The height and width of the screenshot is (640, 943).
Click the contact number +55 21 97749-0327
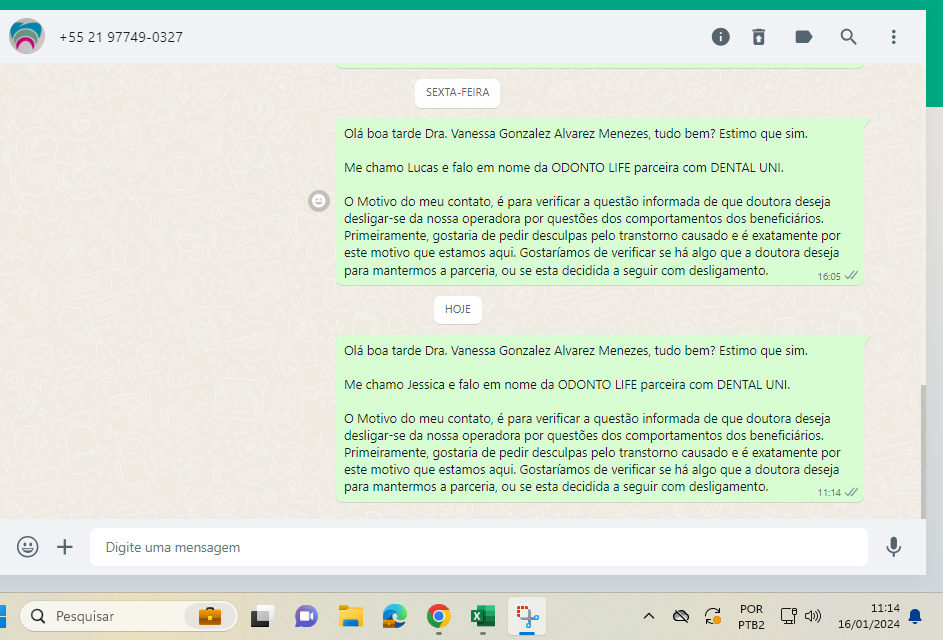pos(121,37)
